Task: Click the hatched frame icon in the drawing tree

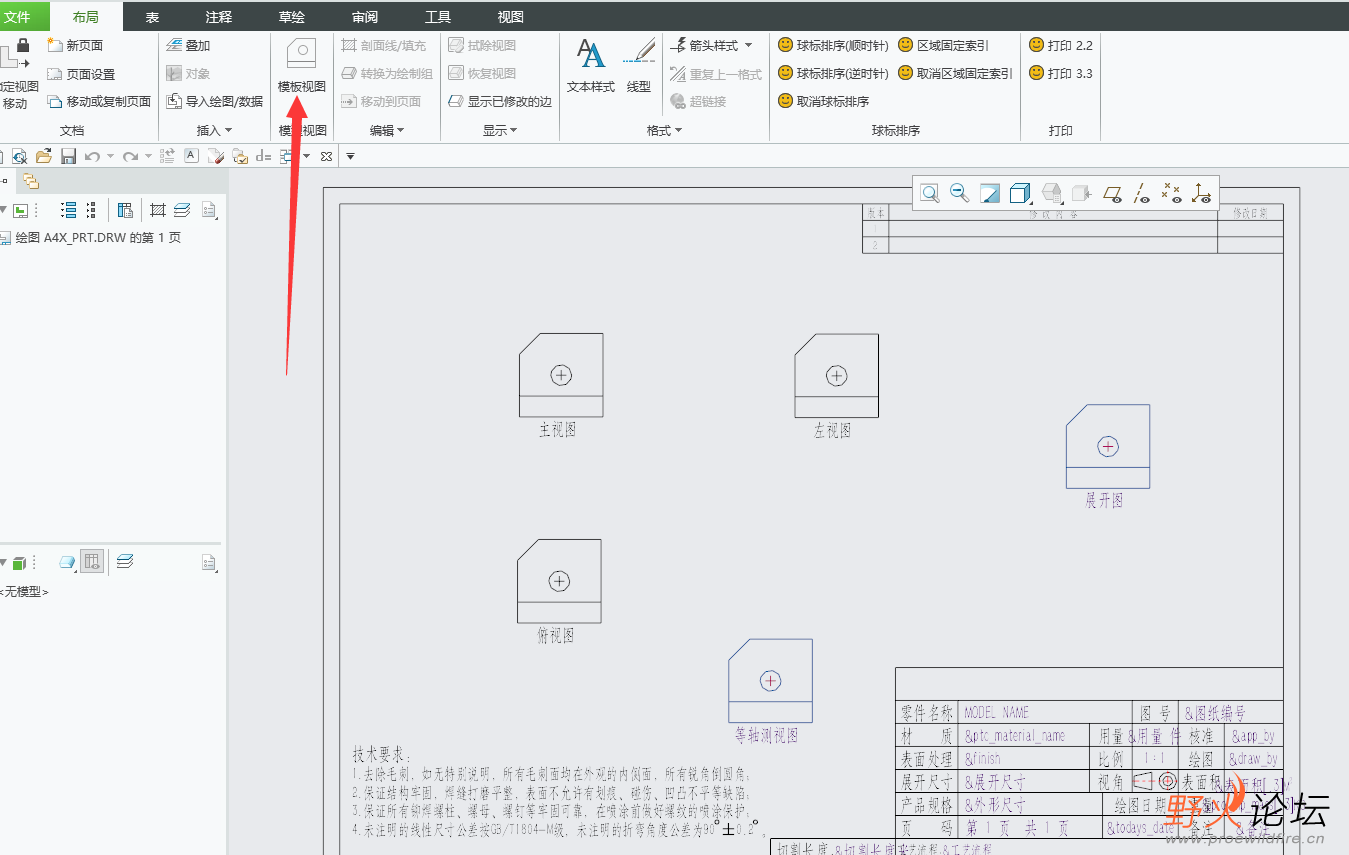Action: click(x=158, y=210)
